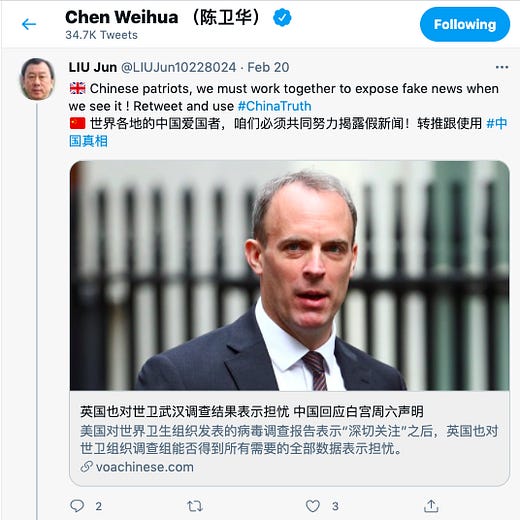The image size is (520, 520).
Task: Open the @LIUJun10228024 handle
Action: click(x=178, y=67)
